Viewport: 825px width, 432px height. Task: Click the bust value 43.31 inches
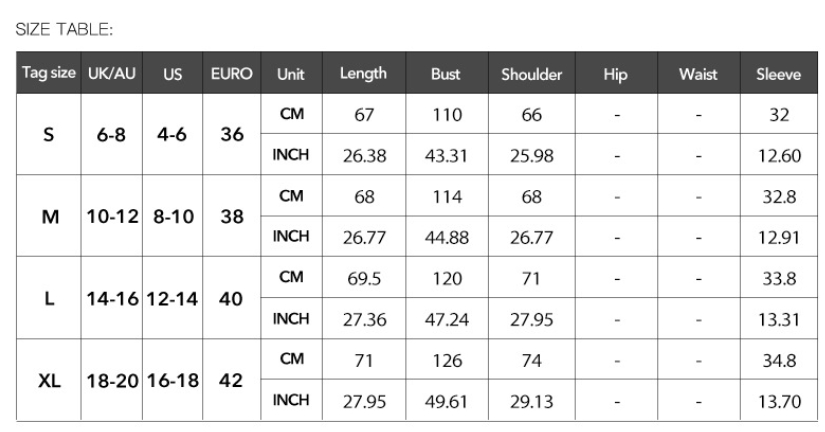pos(446,155)
